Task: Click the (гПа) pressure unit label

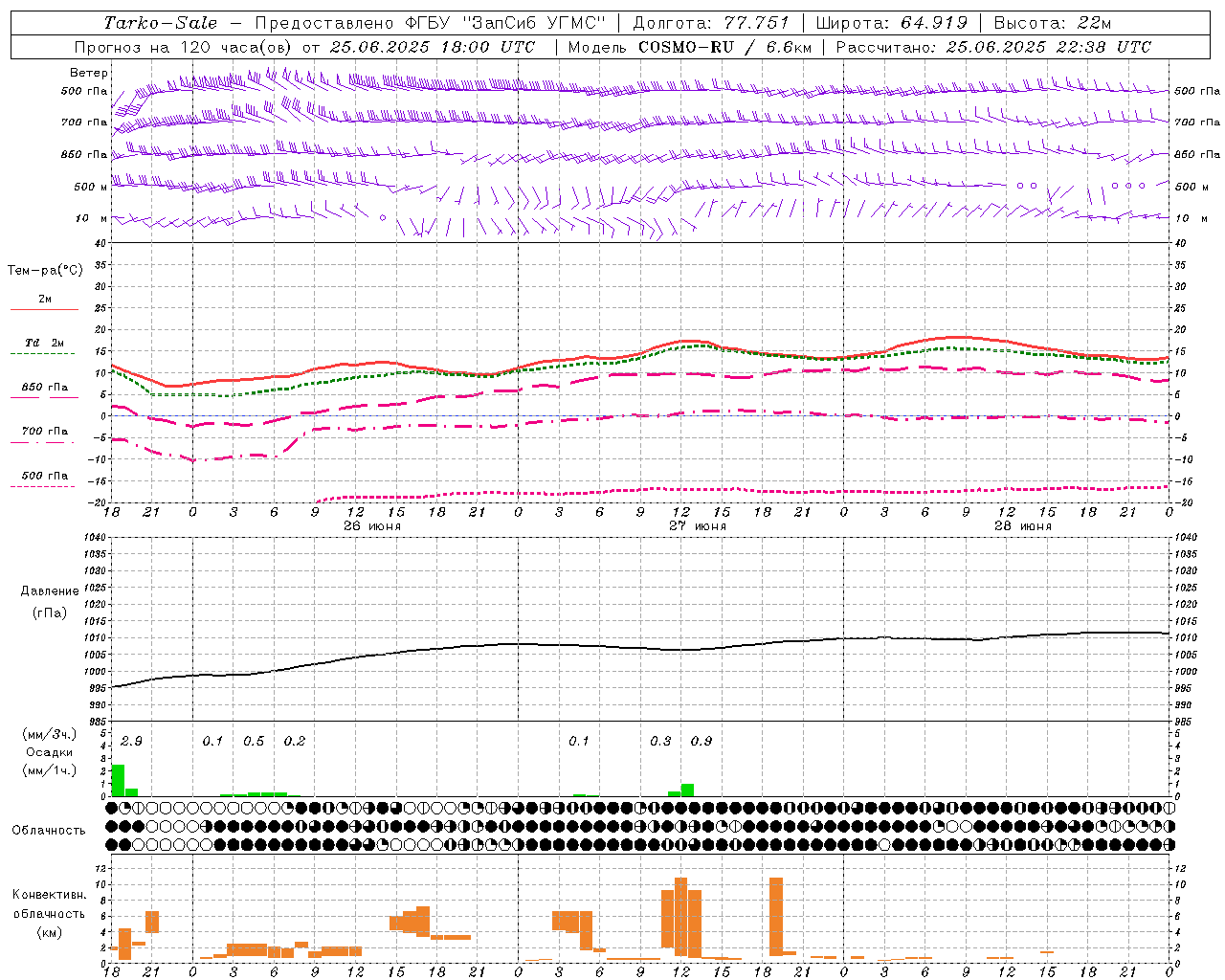Action: 50,613
